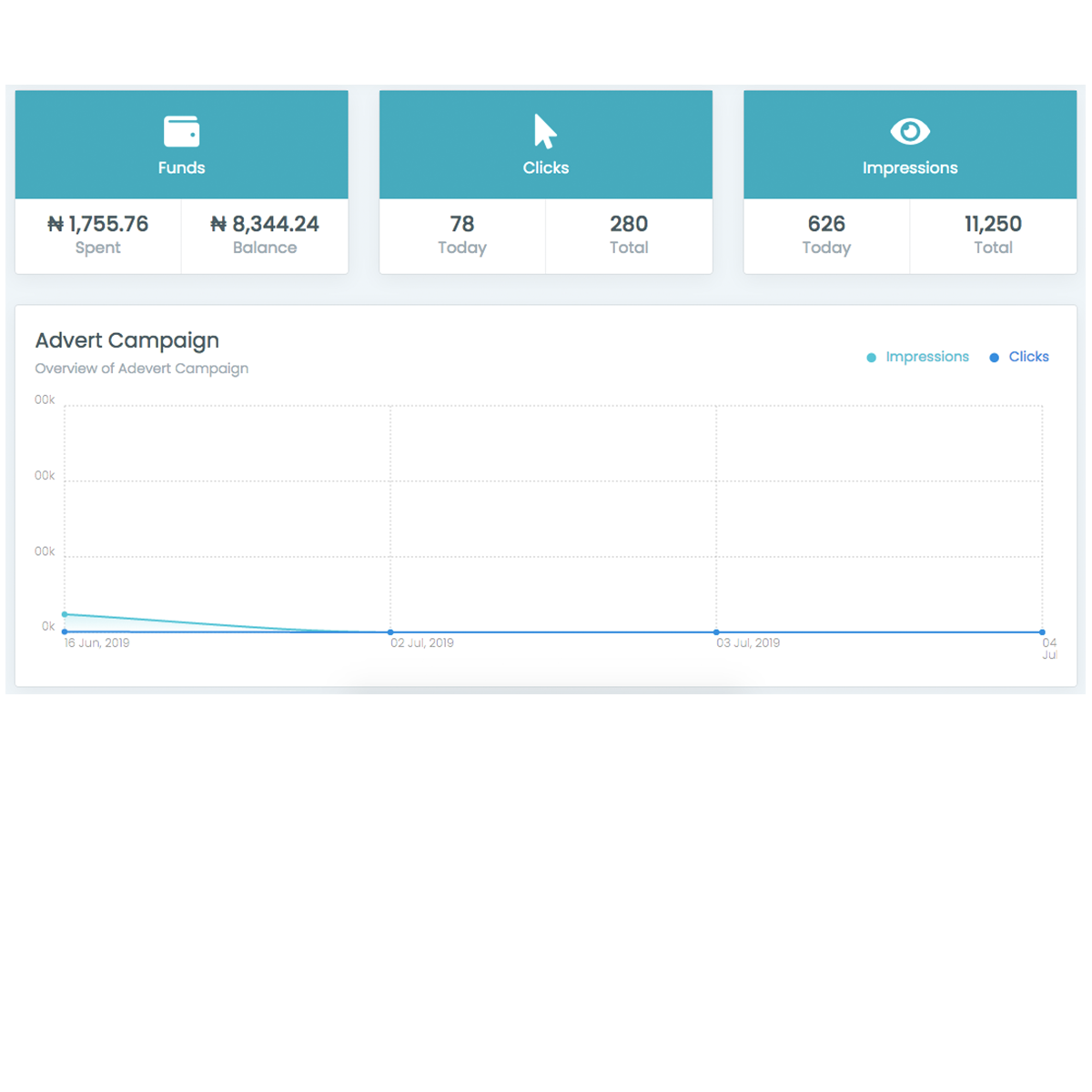Image resolution: width=1092 pixels, height=1092 pixels.
Task: Click the Advert Campaign chart title
Action: (127, 340)
